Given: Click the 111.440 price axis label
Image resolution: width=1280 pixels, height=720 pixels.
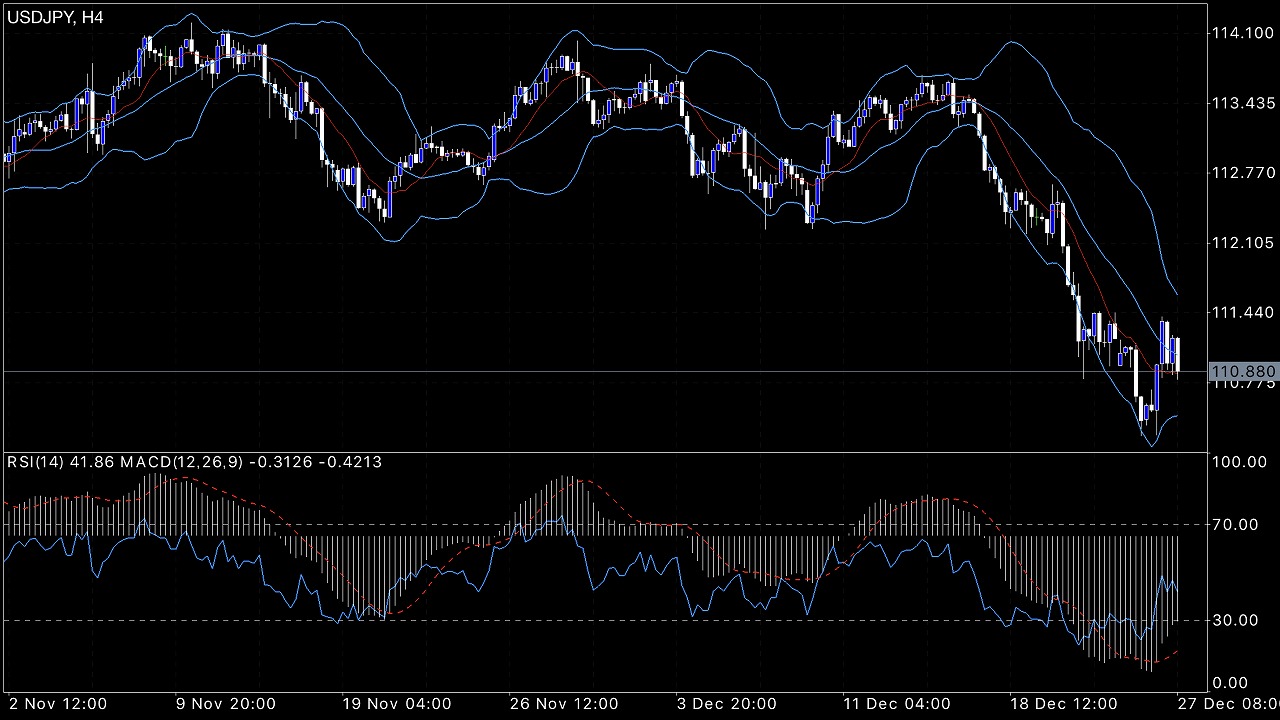Looking at the screenshot, I should tap(1240, 313).
